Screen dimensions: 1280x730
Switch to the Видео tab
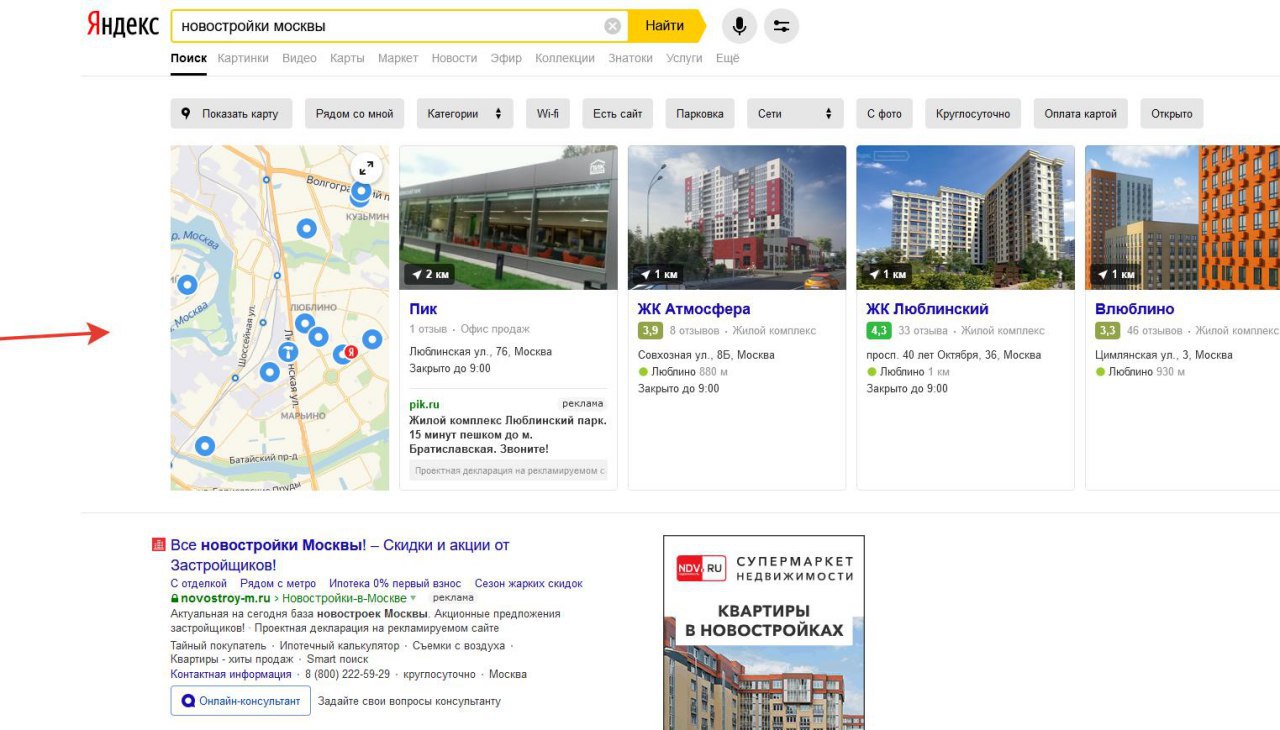pos(299,58)
